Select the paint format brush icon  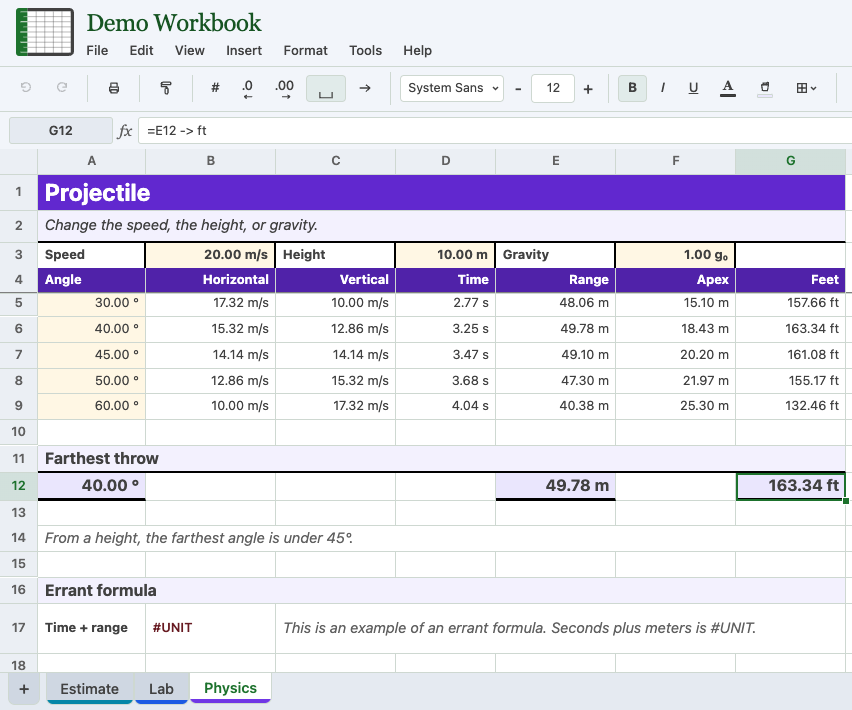click(x=166, y=88)
